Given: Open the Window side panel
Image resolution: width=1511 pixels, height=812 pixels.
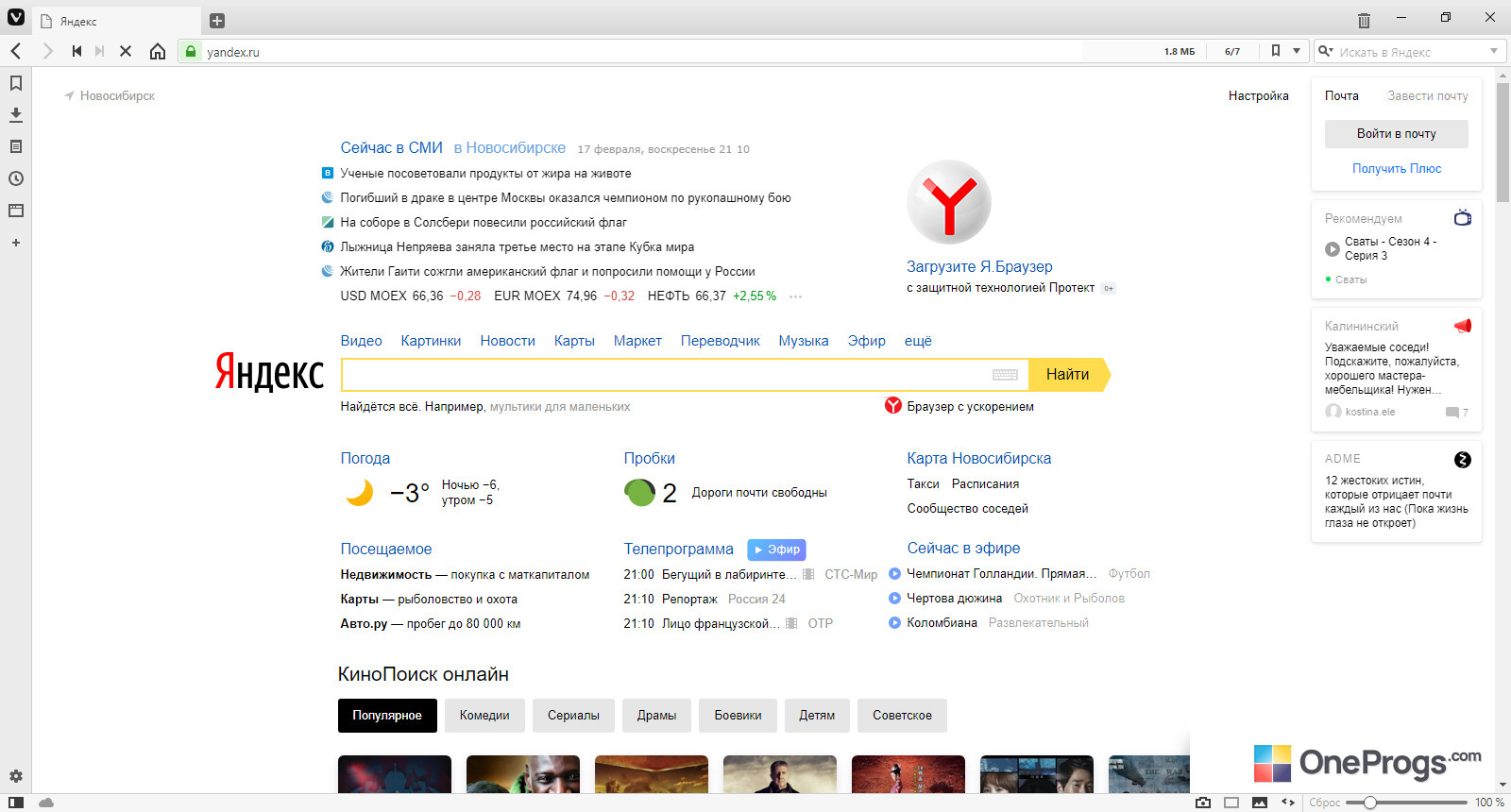Looking at the screenshot, I should [x=16, y=211].
